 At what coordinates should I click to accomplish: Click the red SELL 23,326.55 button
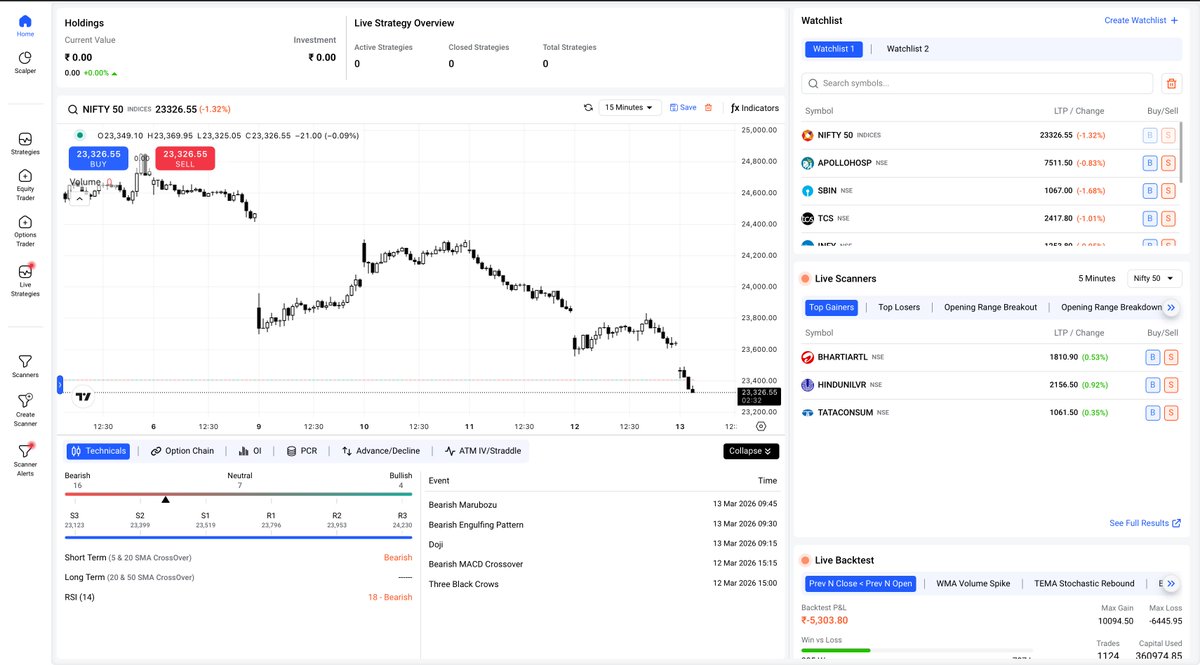pos(185,158)
